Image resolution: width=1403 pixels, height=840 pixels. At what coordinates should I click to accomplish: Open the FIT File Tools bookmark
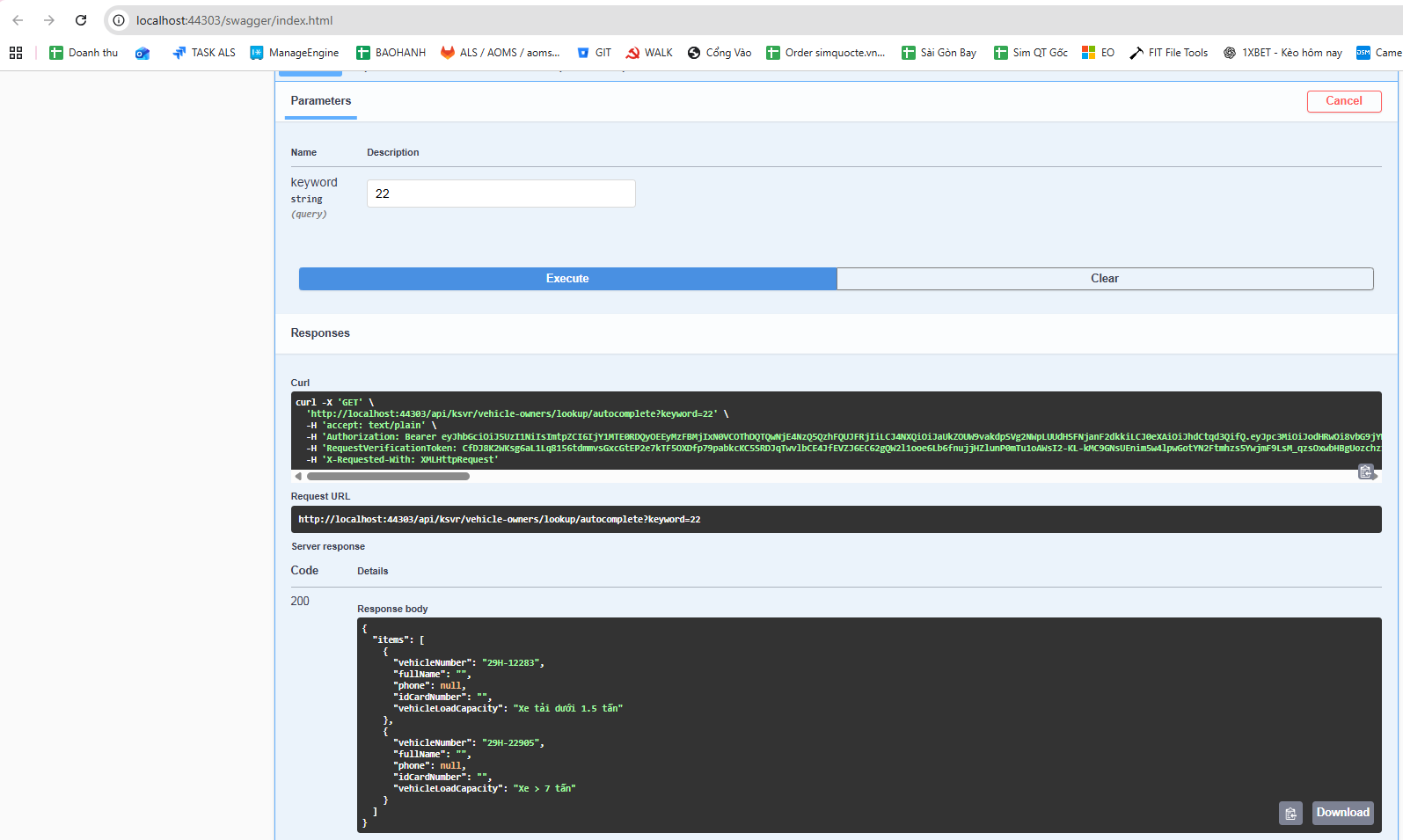(x=1169, y=53)
